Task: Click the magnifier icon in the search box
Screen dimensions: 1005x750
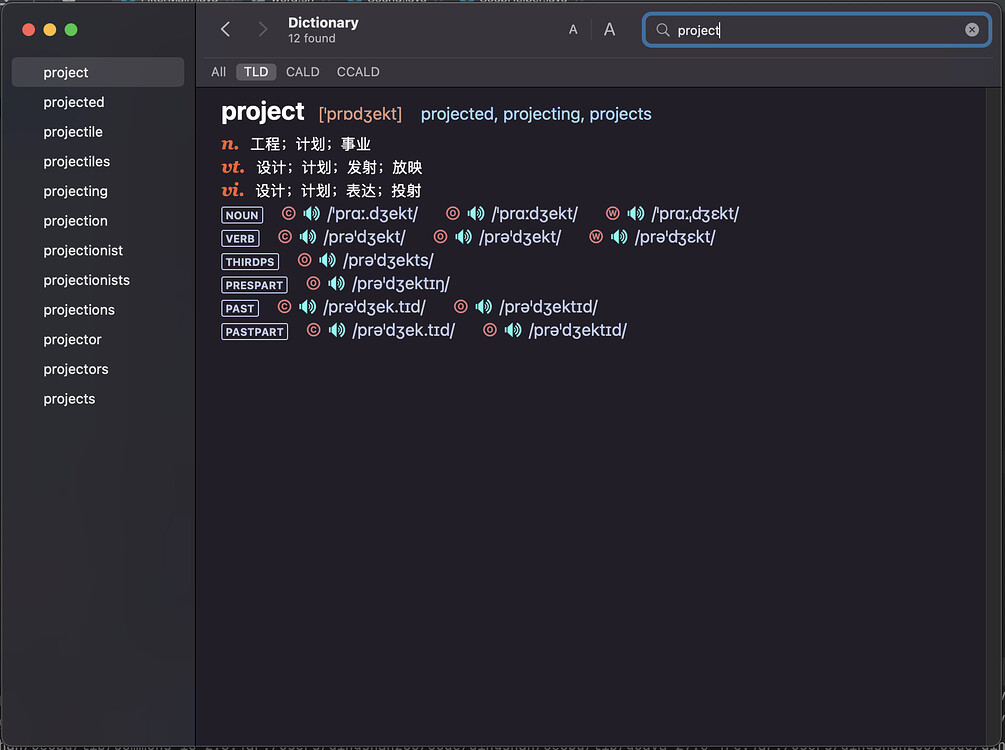Action: [x=662, y=30]
